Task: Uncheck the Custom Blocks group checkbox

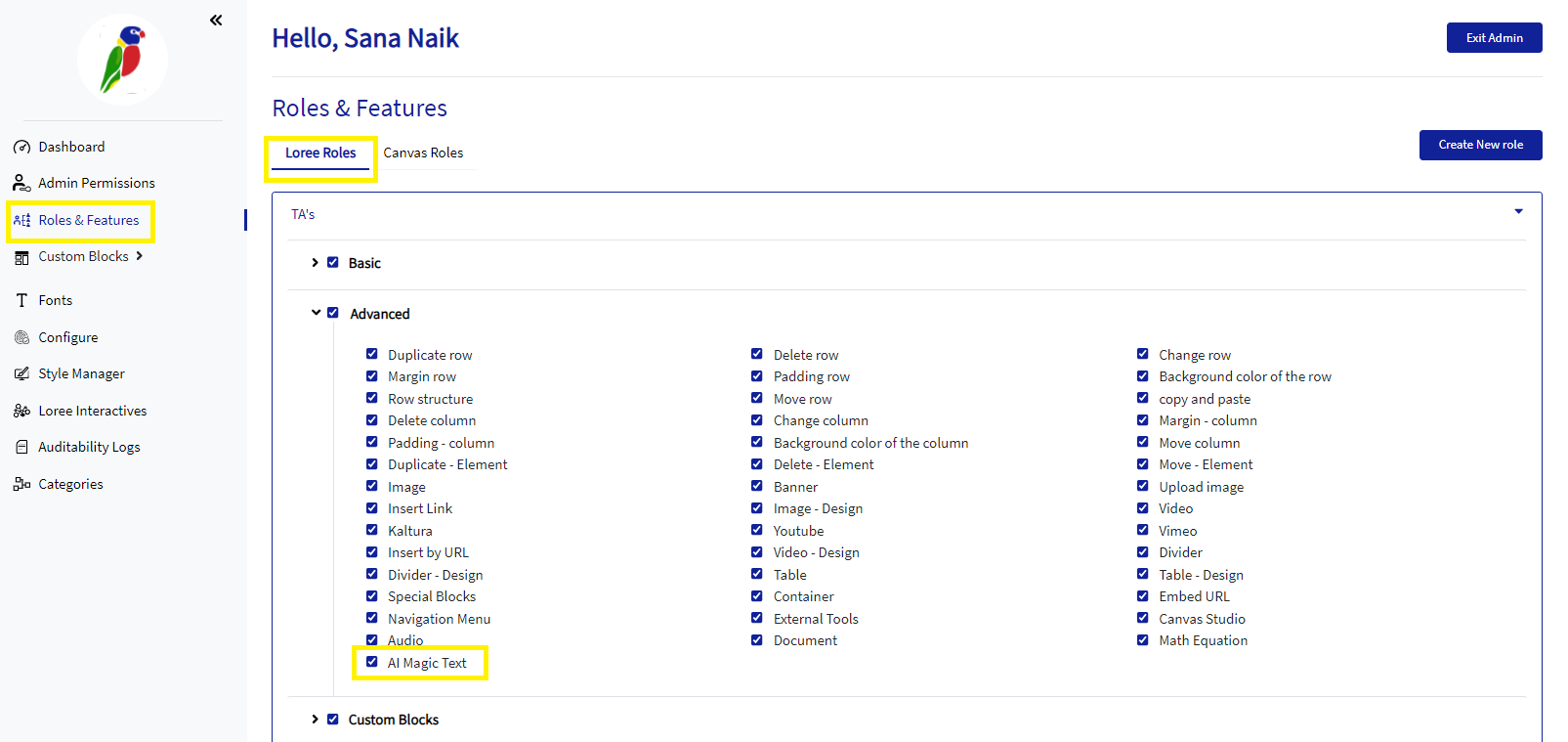Action: click(x=333, y=720)
